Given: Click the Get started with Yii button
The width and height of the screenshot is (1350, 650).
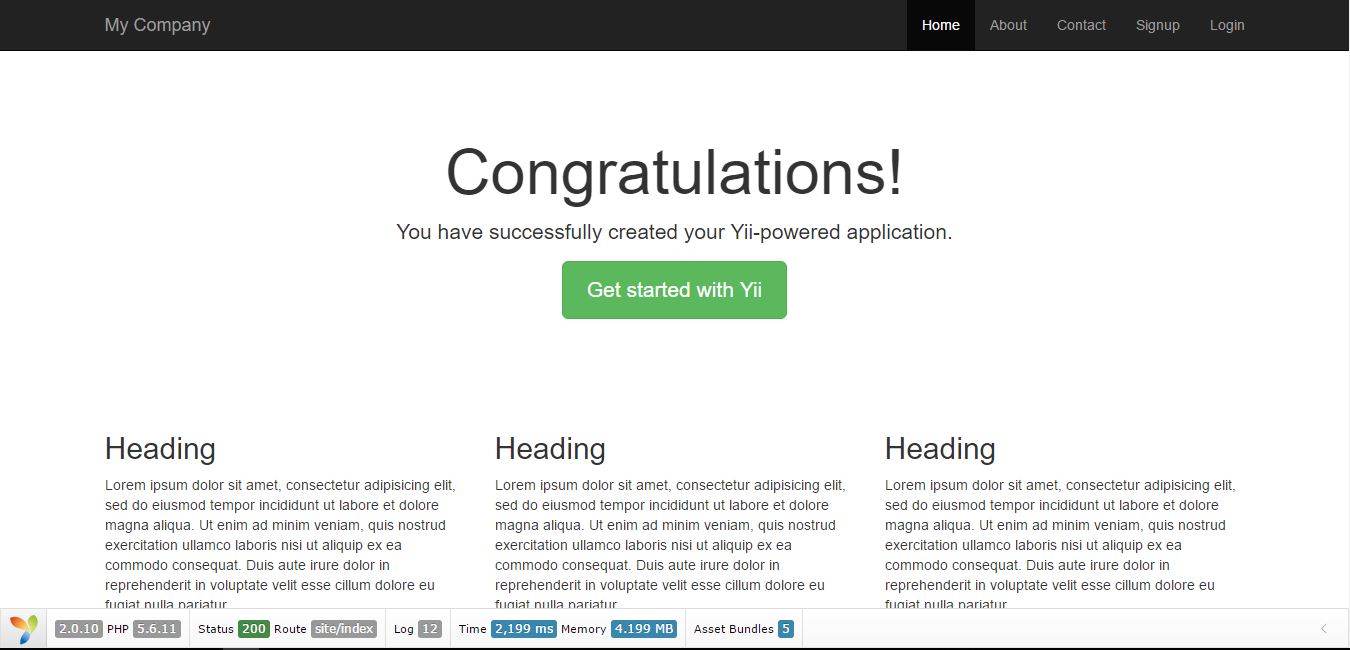Looking at the screenshot, I should 674,290.
